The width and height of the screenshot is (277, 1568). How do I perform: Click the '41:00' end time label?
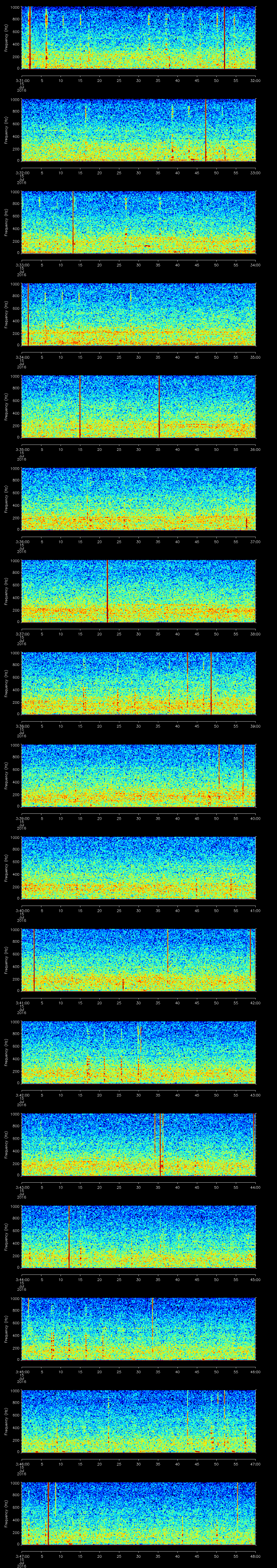[x=255, y=910]
